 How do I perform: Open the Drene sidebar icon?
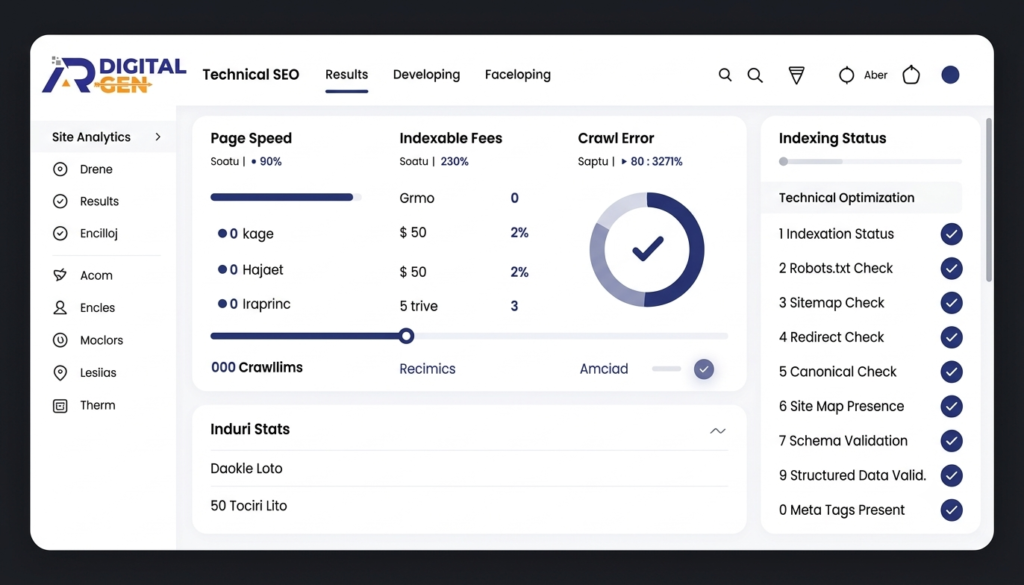(60, 169)
